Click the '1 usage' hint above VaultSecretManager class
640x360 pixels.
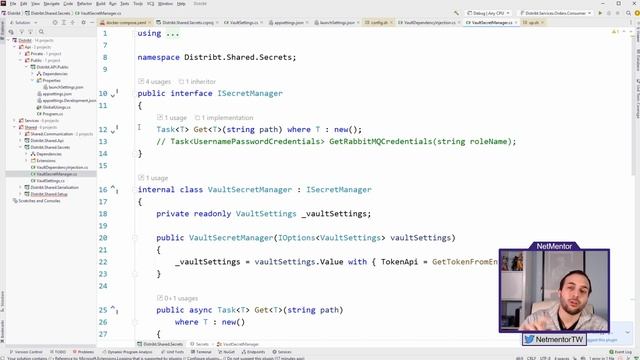153,178
